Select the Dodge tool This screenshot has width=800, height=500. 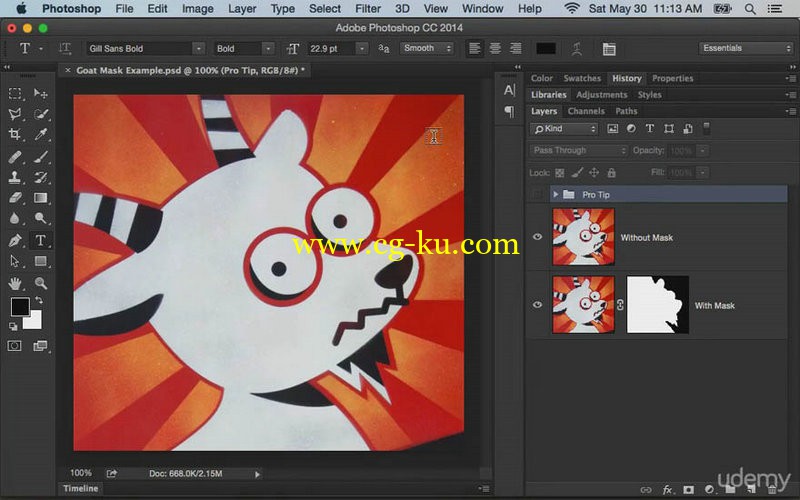pos(40,218)
